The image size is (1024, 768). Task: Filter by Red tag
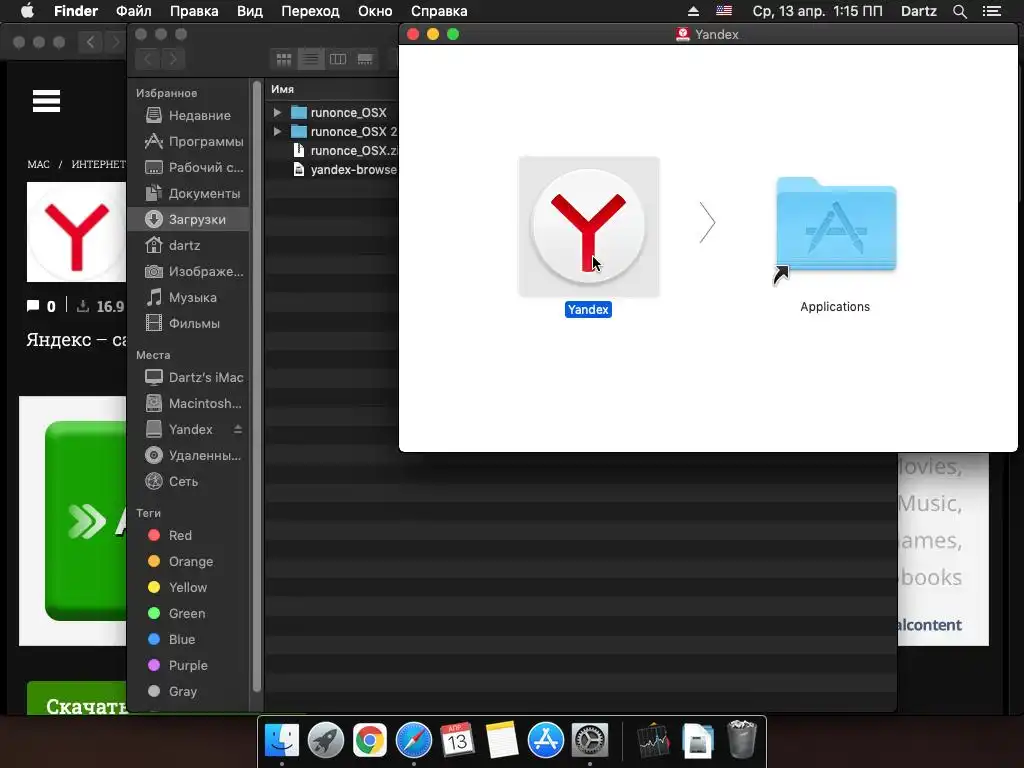(x=188, y=536)
